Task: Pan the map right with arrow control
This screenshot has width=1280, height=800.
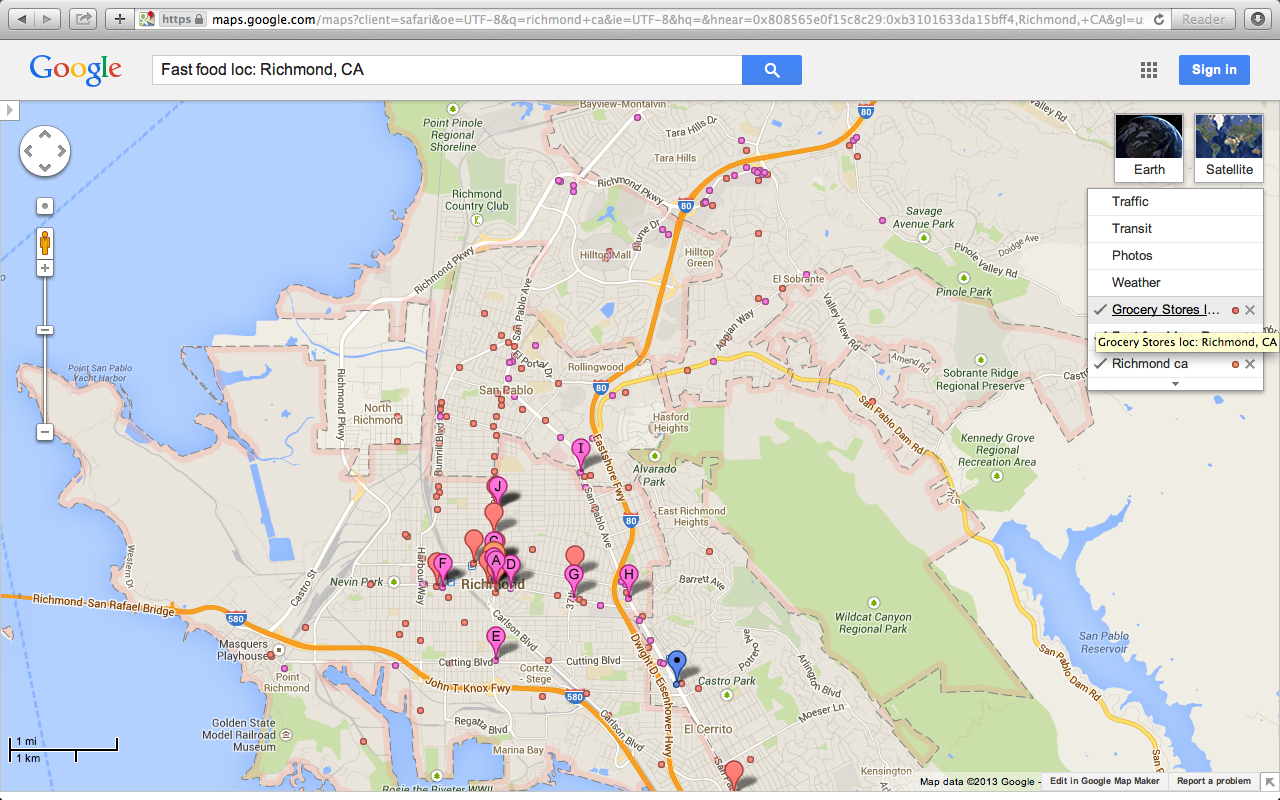Action: pyautogui.click(x=61, y=151)
